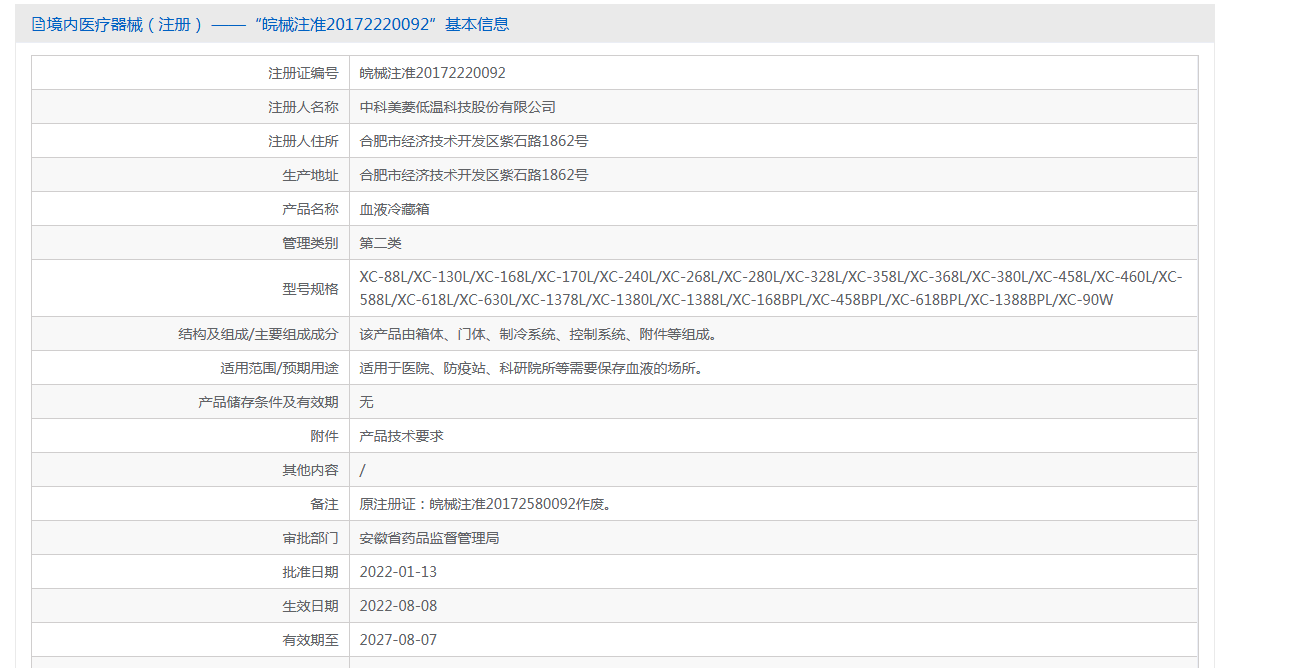
Task: Click the label "其他内容"
Action: [x=310, y=470]
